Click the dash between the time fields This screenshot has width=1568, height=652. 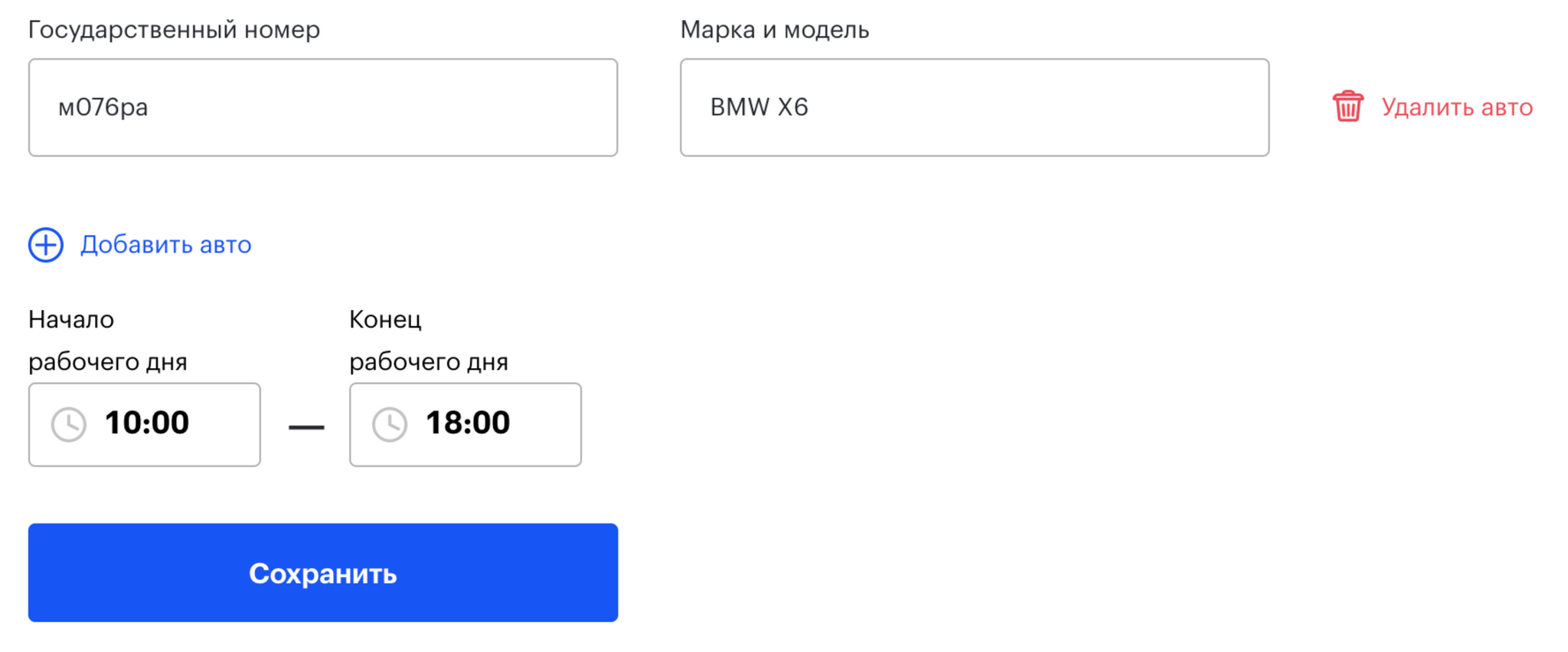tap(306, 426)
